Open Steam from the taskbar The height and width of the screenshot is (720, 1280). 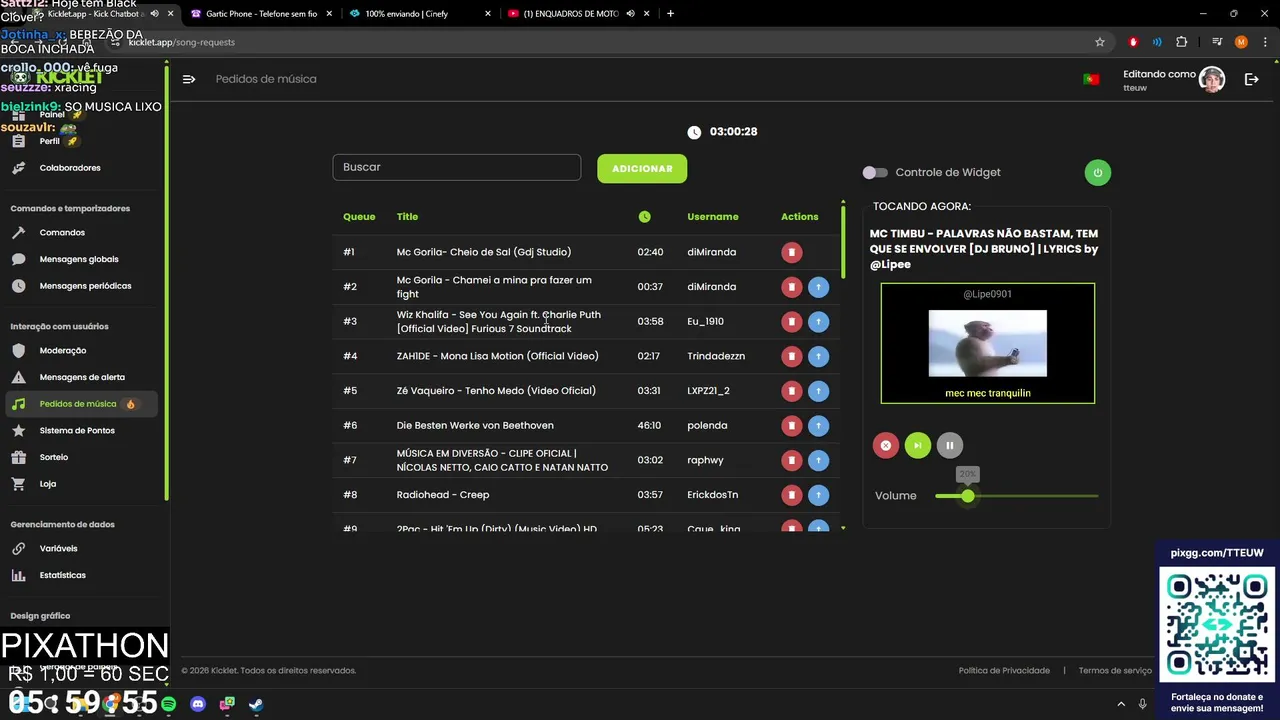(x=256, y=704)
